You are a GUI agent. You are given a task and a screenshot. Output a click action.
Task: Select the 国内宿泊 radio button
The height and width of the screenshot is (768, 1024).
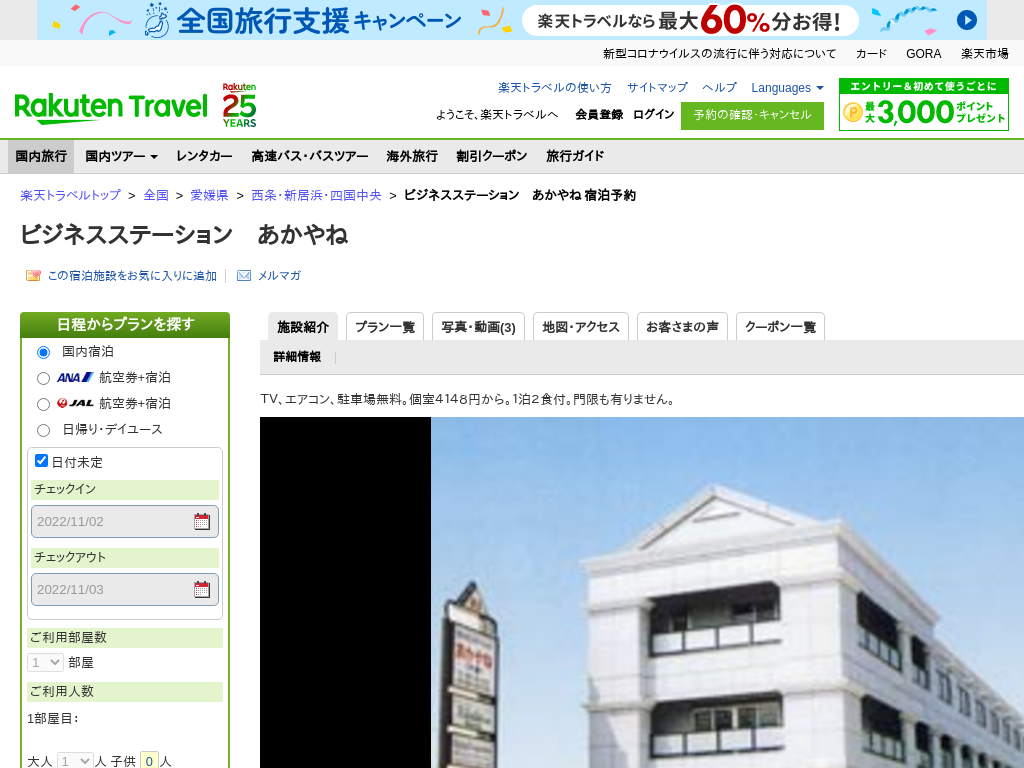point(43,352)
